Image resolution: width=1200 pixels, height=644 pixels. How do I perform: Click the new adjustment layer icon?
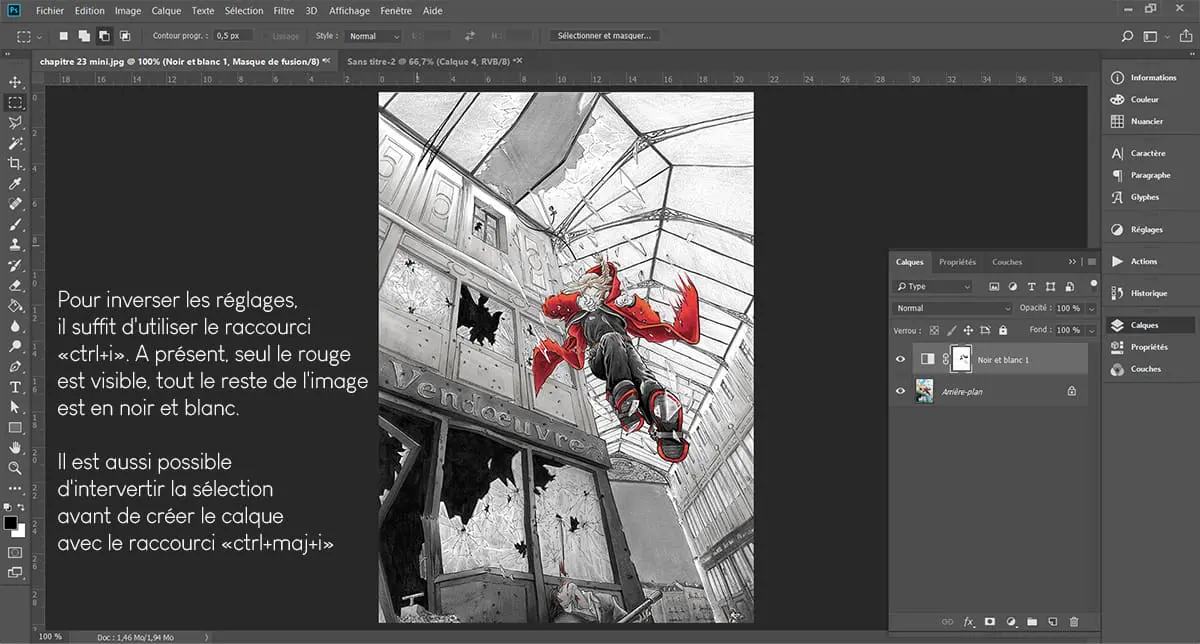pos(1011,621)
